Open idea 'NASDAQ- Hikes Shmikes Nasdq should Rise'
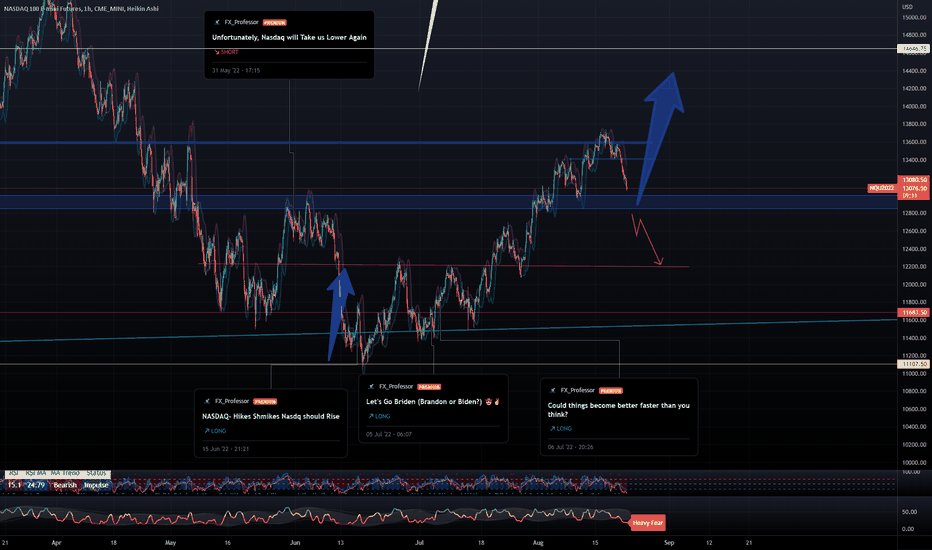The height and width of the screenshot is (550, 932). [270, 416]
